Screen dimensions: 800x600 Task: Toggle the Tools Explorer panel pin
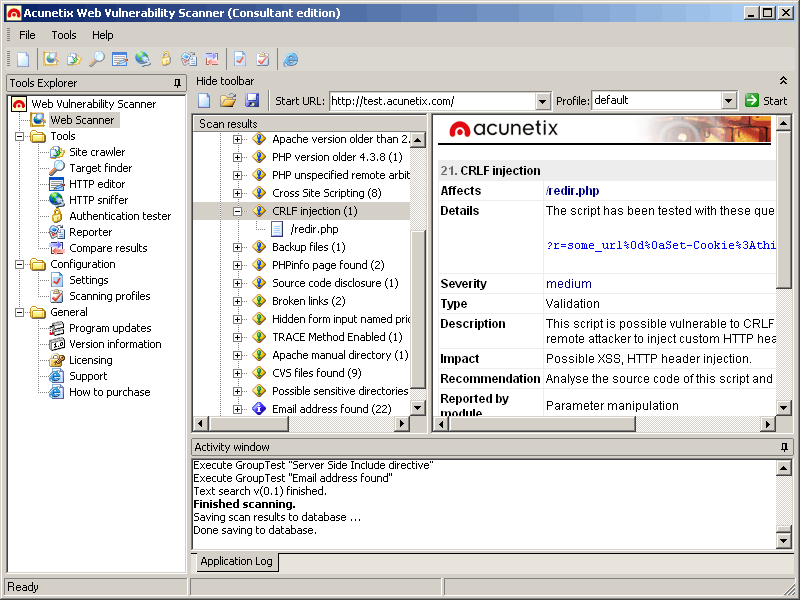click(x=178, y=83)
